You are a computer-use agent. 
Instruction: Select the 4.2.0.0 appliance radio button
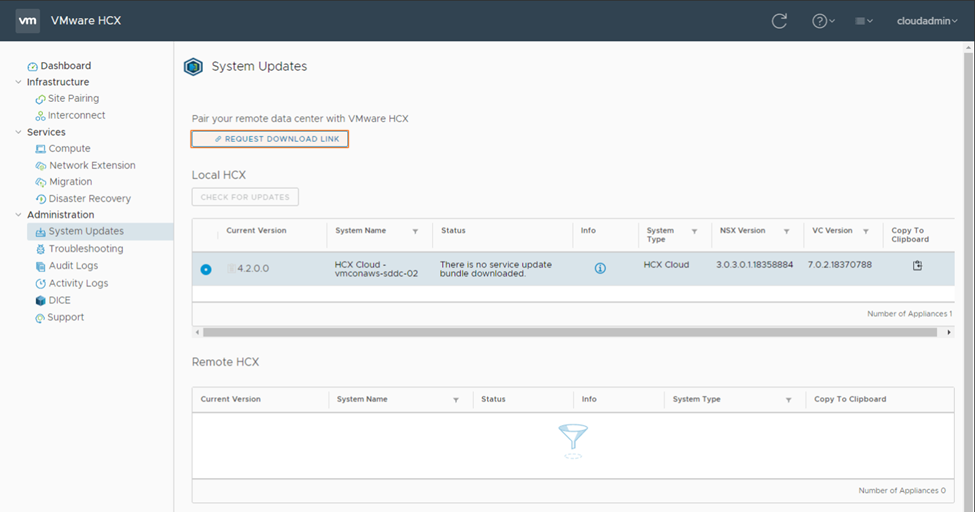coord(206,269)
